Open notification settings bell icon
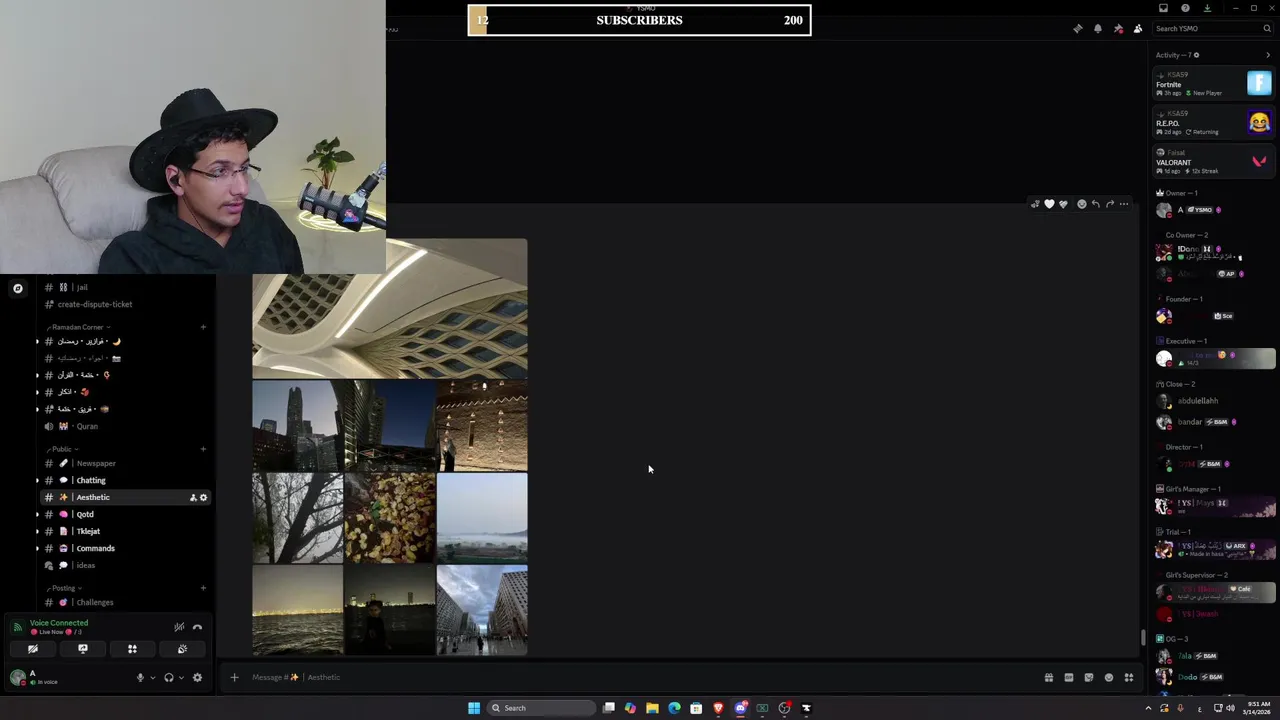 pos(1097,29)
